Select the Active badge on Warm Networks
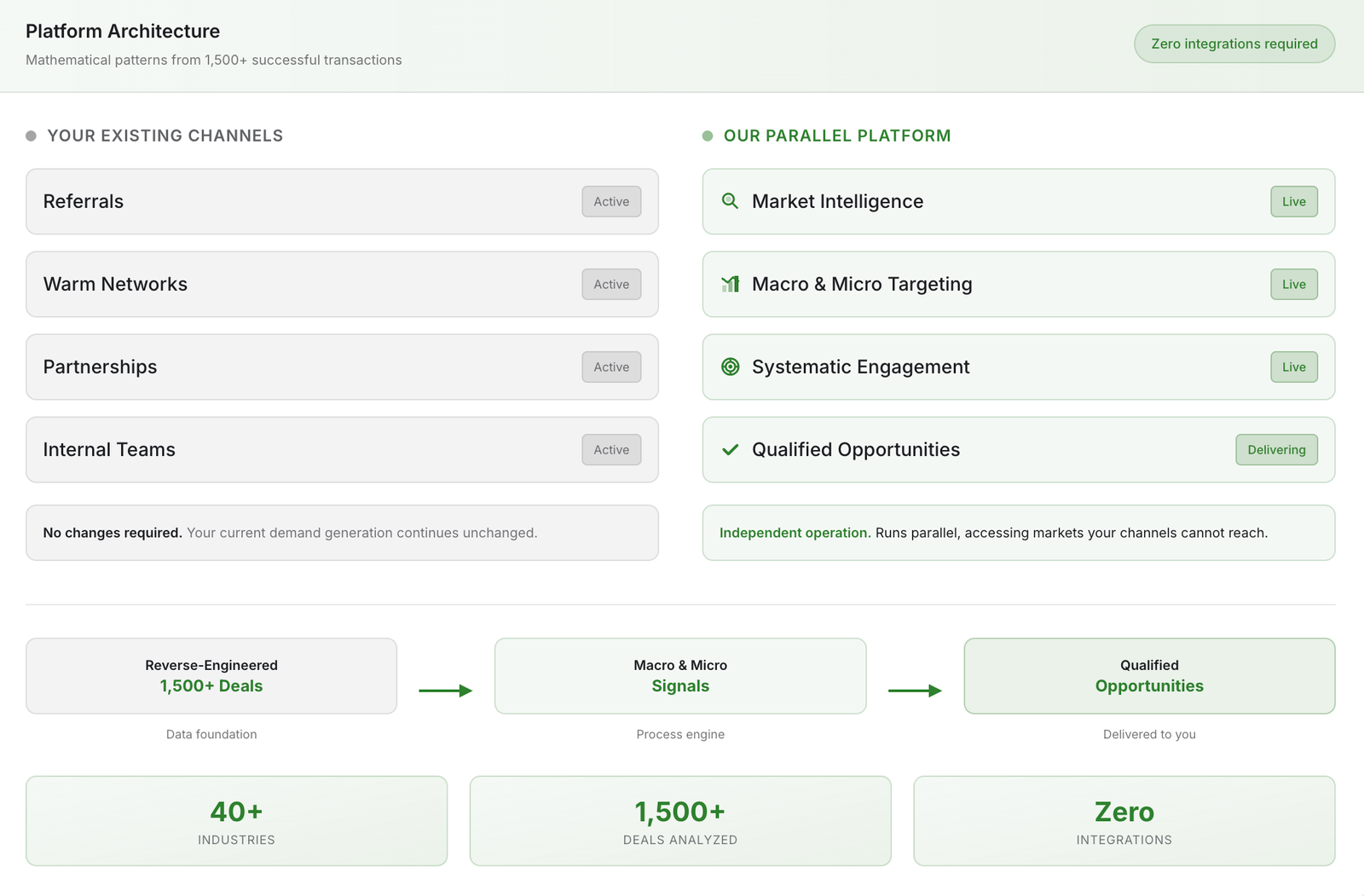Screen dimensions: 1364x896 point(611,284)
